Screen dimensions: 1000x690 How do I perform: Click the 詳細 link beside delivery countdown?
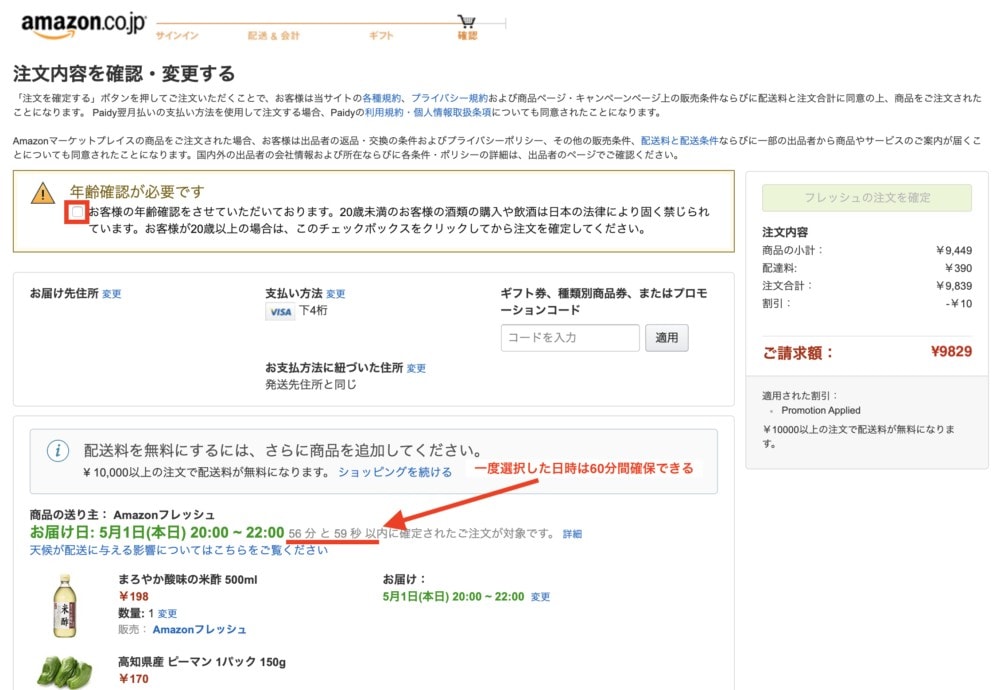(572, 534)
